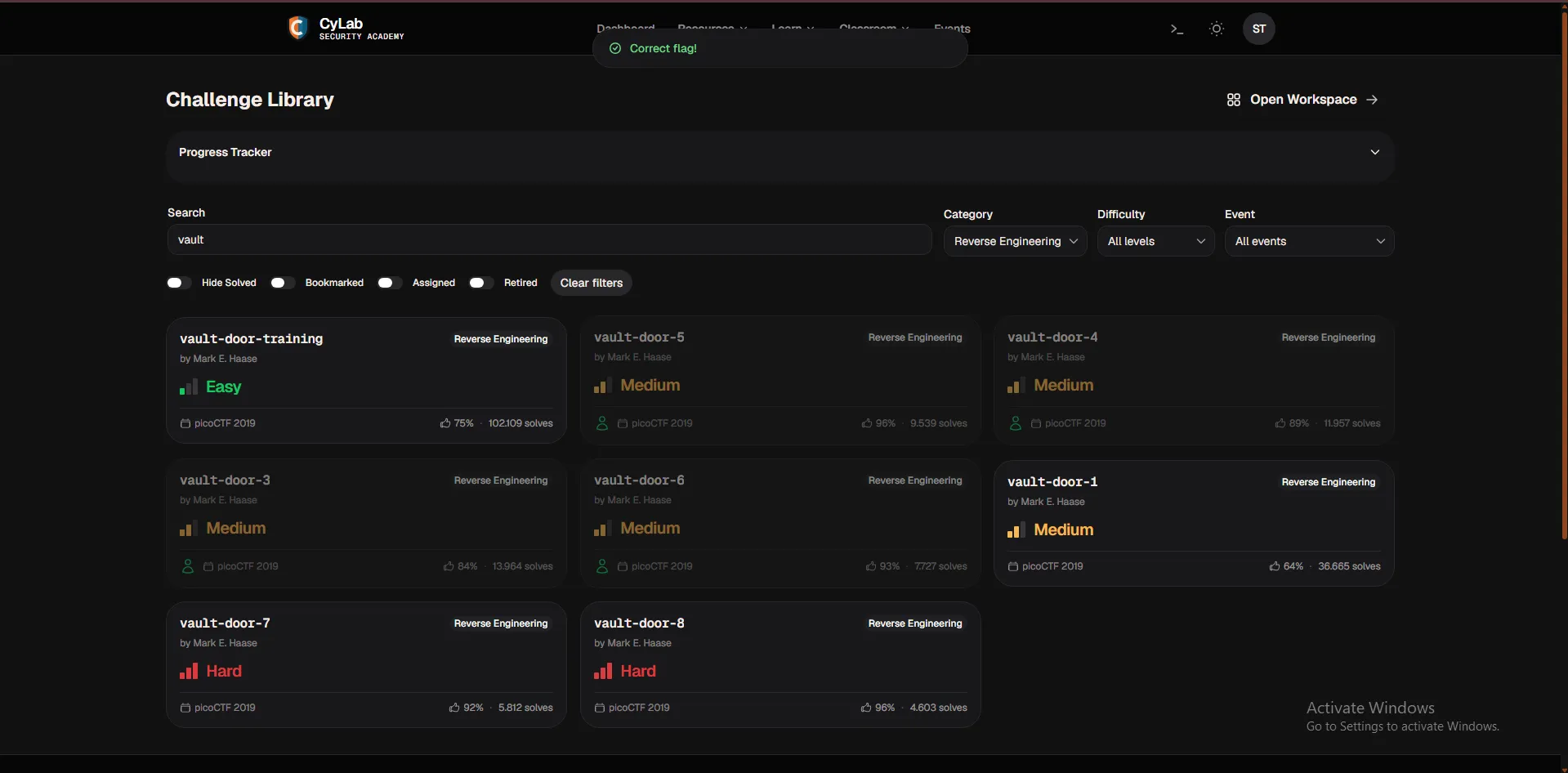Click picoCTF 2019 on vault-door-7 card
1568x773 pixels.
[x=225, y=708]
